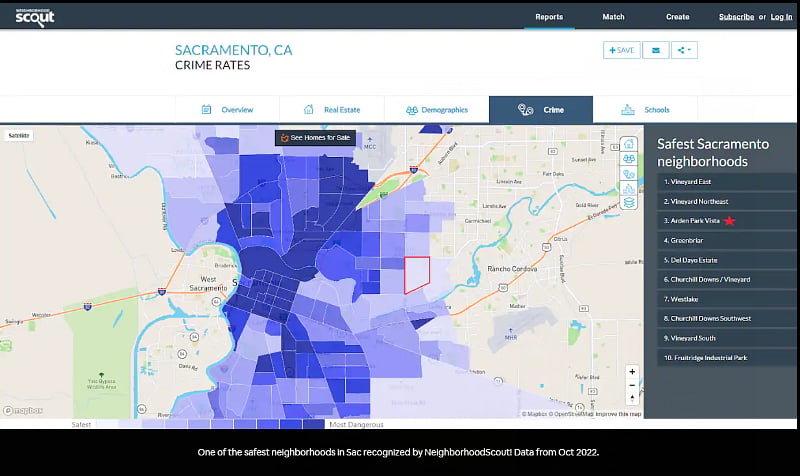Click the West Sacramento map label
Viewport: 800px width, 476px height.
(x=208, y=284)
